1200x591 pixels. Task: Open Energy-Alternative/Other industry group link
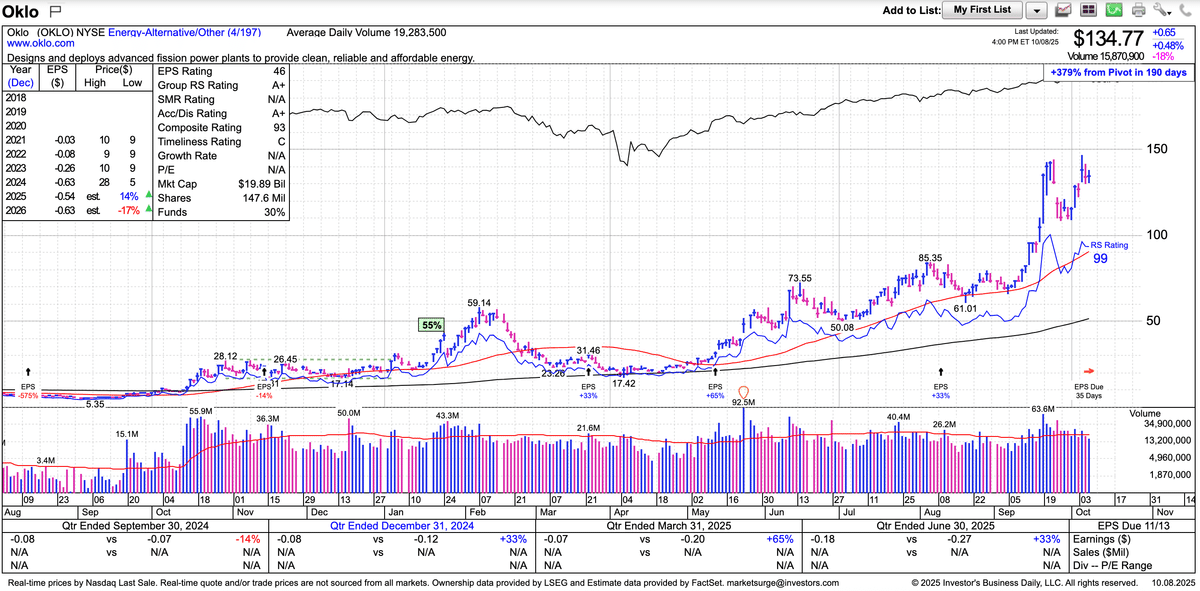point(188,31)
